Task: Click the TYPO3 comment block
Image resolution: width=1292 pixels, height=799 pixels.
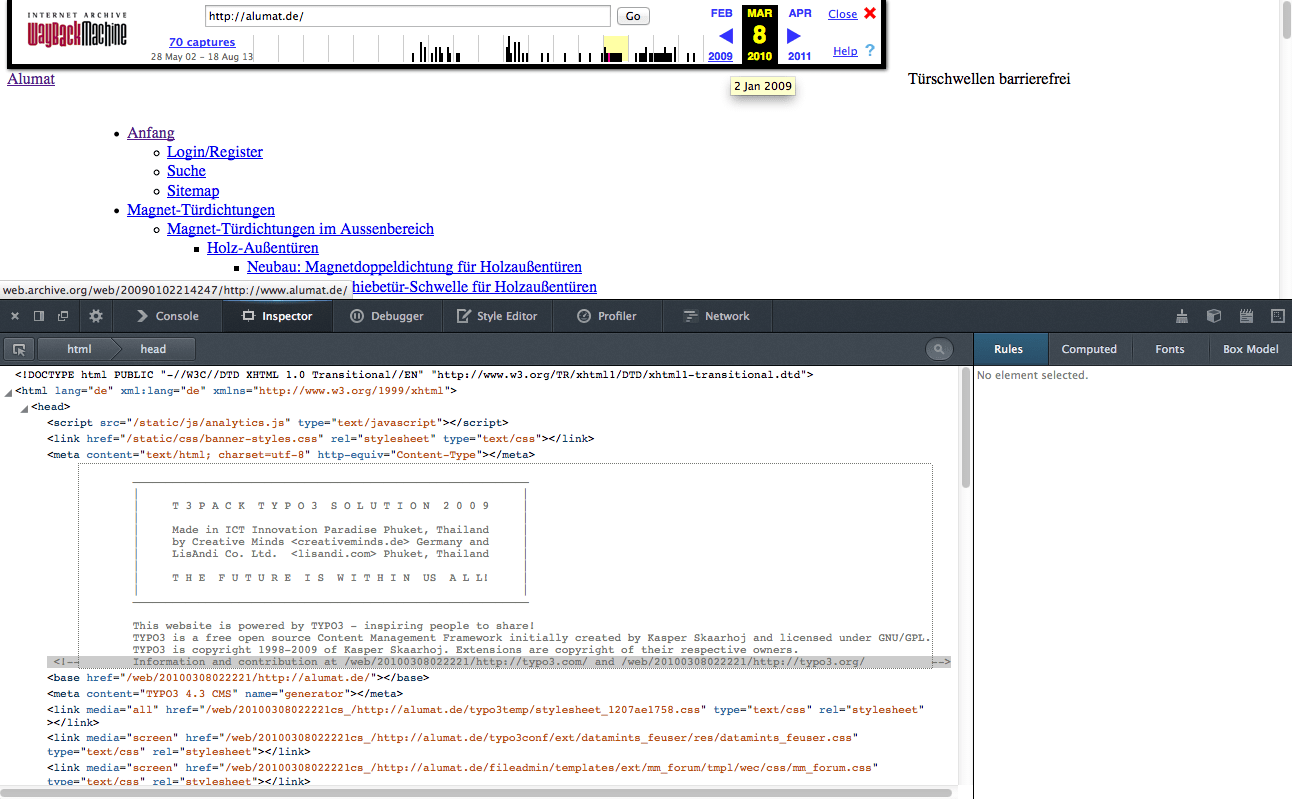Action: pos(505,566)
